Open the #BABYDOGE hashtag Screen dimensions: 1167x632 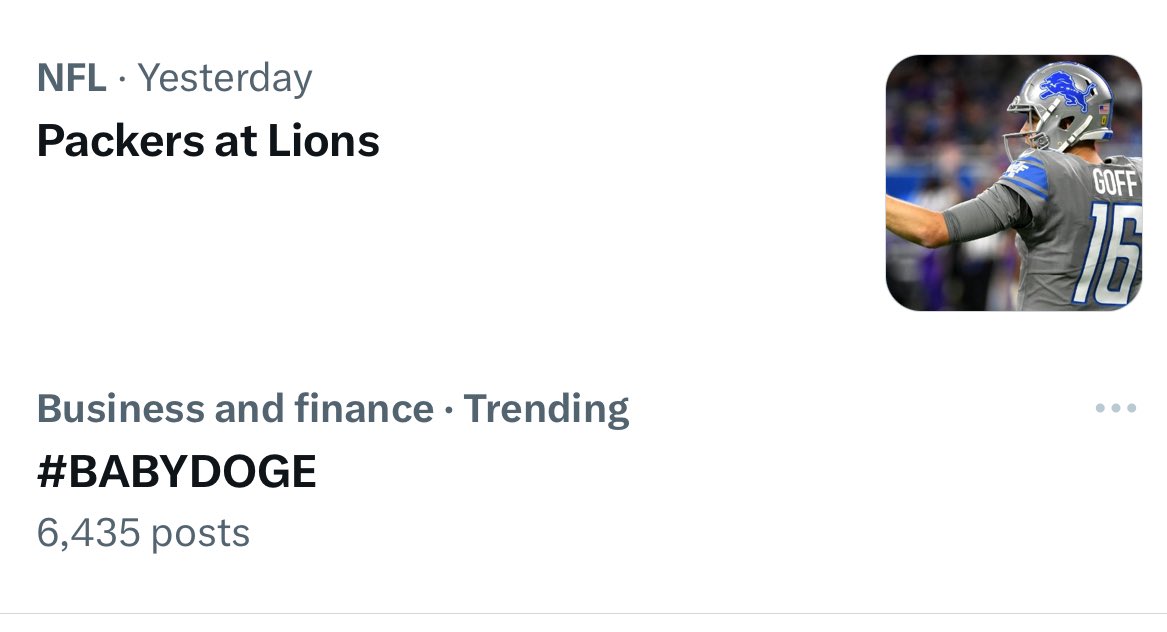176,472
